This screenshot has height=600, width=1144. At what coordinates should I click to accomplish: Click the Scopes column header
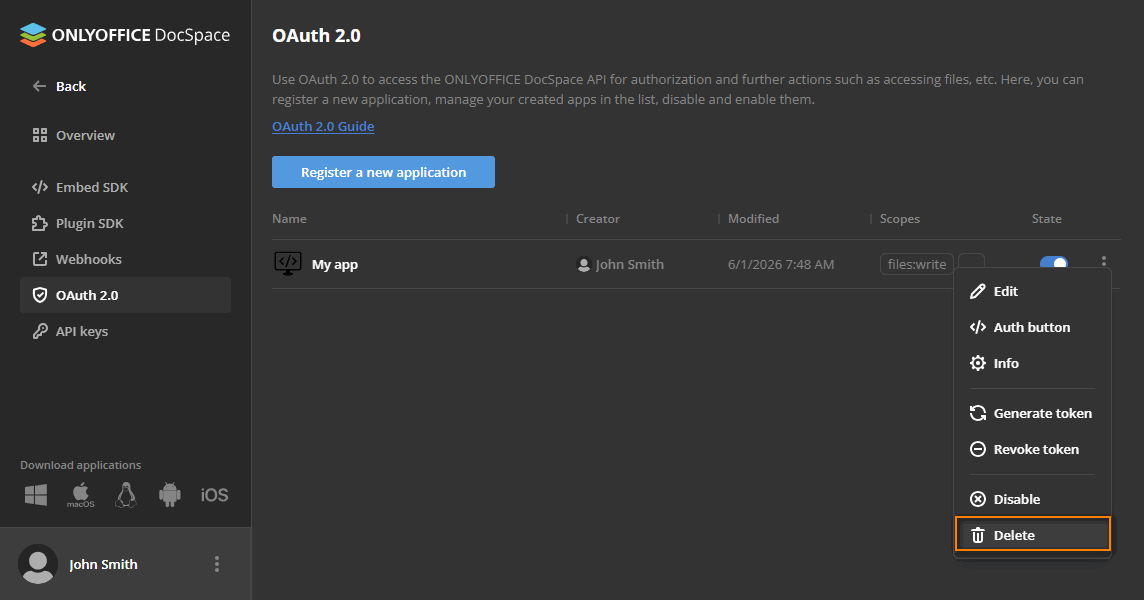(x=900, y=219)
